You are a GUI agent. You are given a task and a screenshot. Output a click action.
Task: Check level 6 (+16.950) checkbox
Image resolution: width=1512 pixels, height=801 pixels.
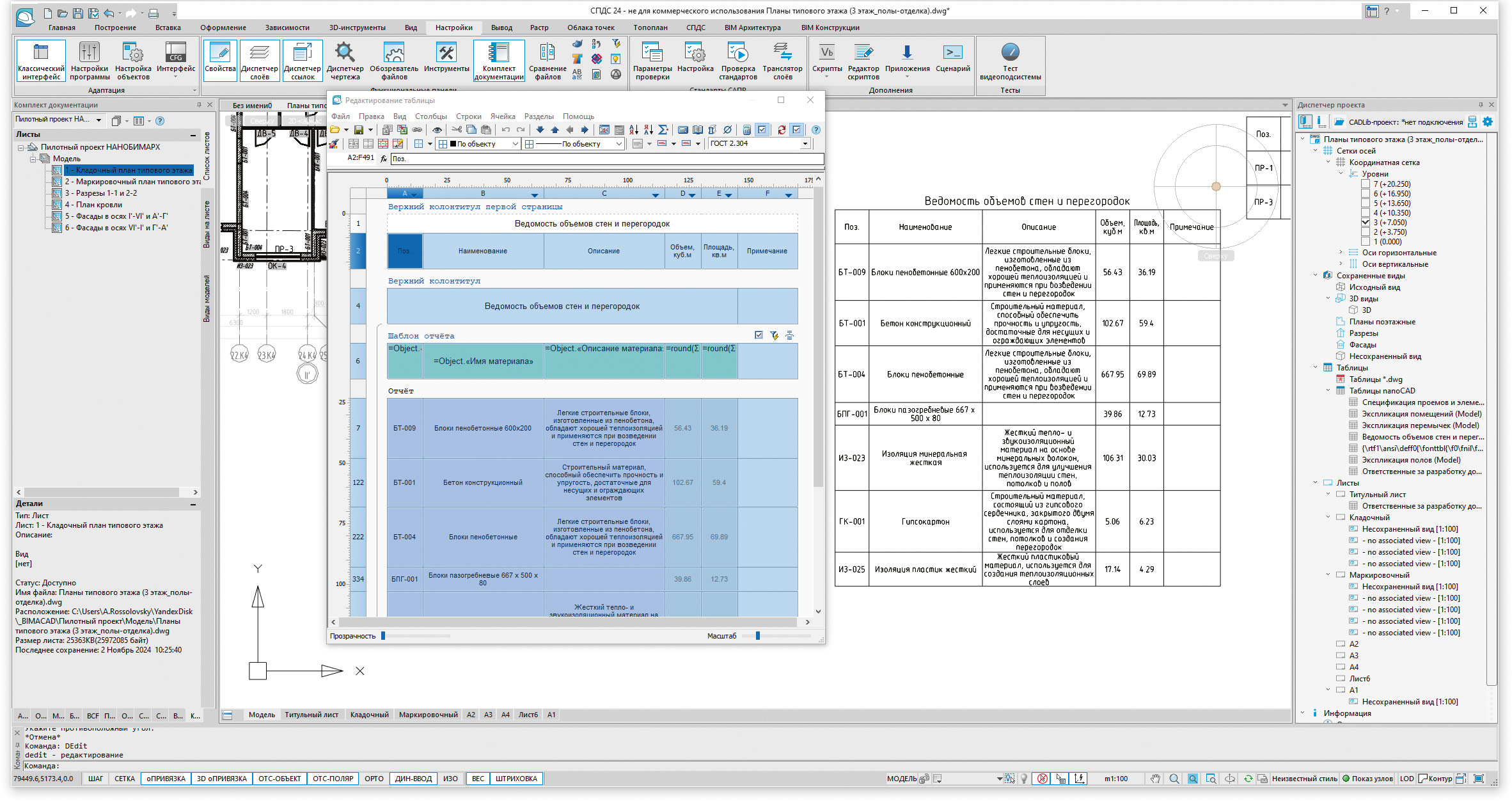point(1366,194)
